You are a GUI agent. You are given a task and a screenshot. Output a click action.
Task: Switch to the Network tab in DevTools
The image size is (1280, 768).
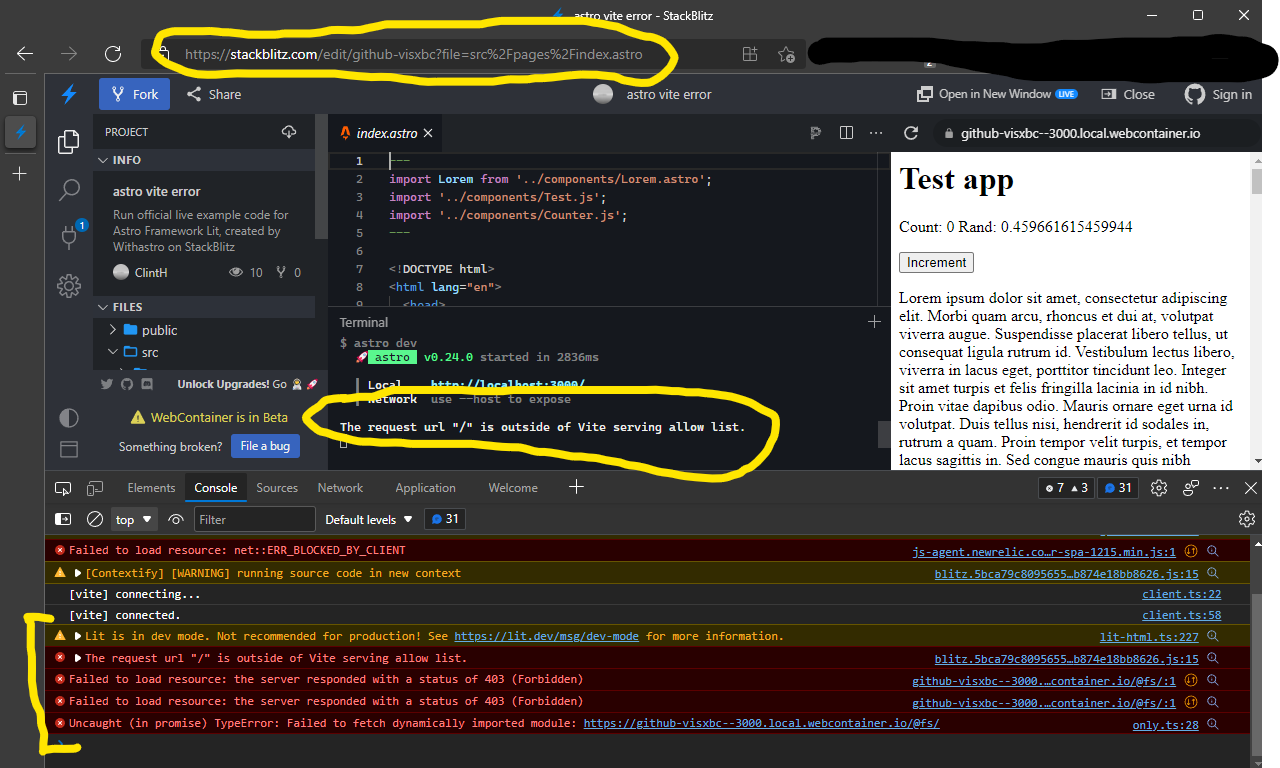coord(340,488)
